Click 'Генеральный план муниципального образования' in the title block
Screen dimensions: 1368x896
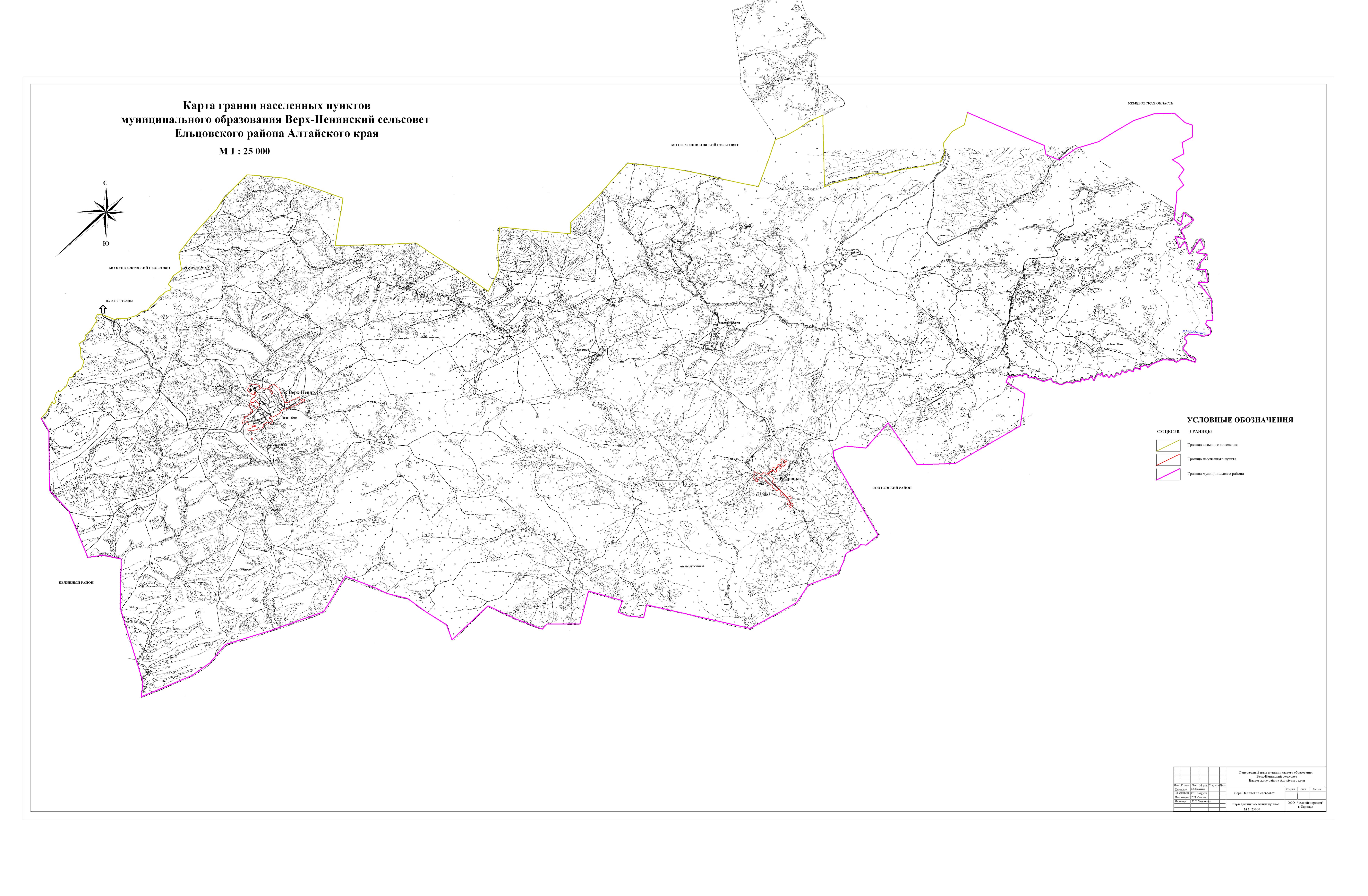point(1276,773)
